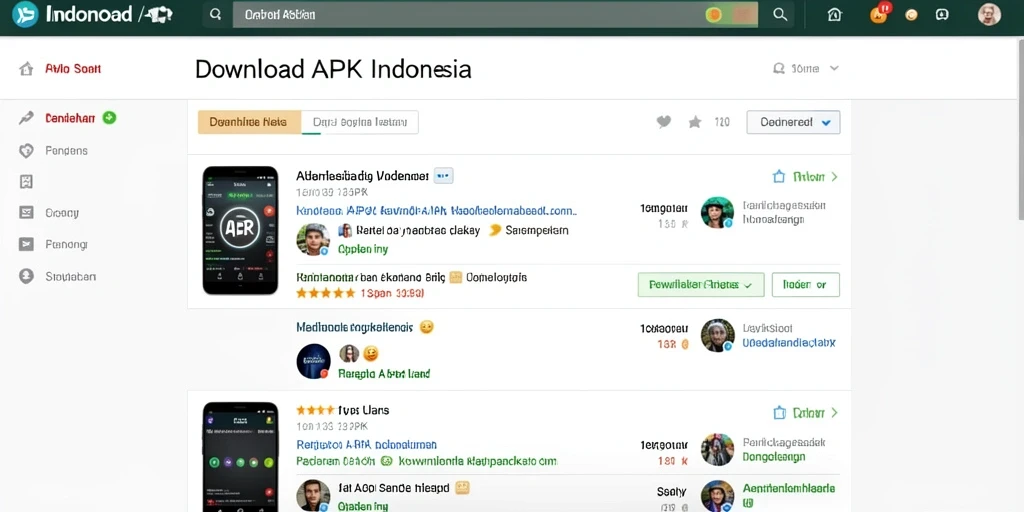This screenshot has width=1024, height=512.
Task: Select 'Aklo Soart' home item in sidebar
Action: tap(61, 69)
